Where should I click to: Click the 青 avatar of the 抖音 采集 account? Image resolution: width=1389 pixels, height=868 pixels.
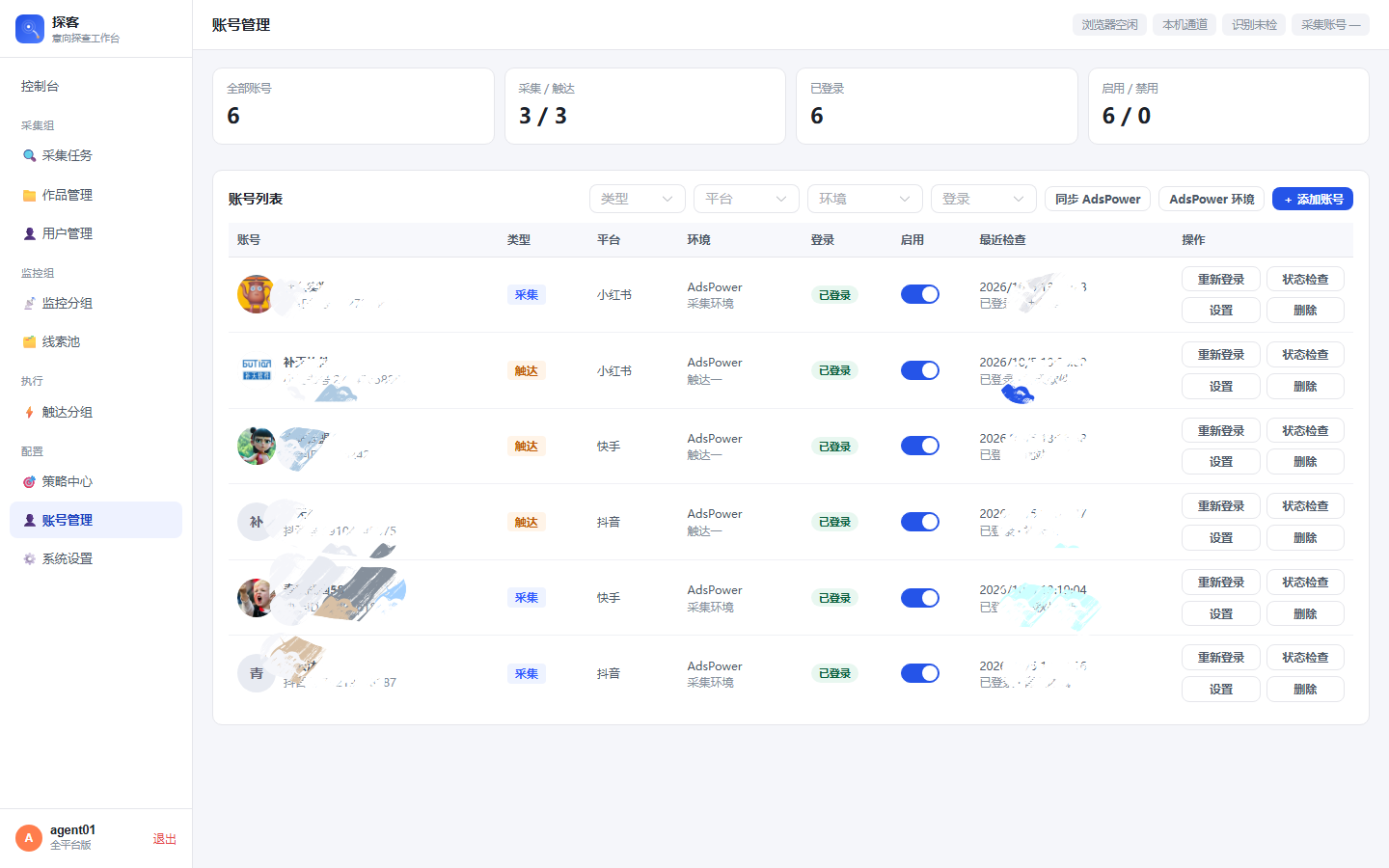[257, 673]
